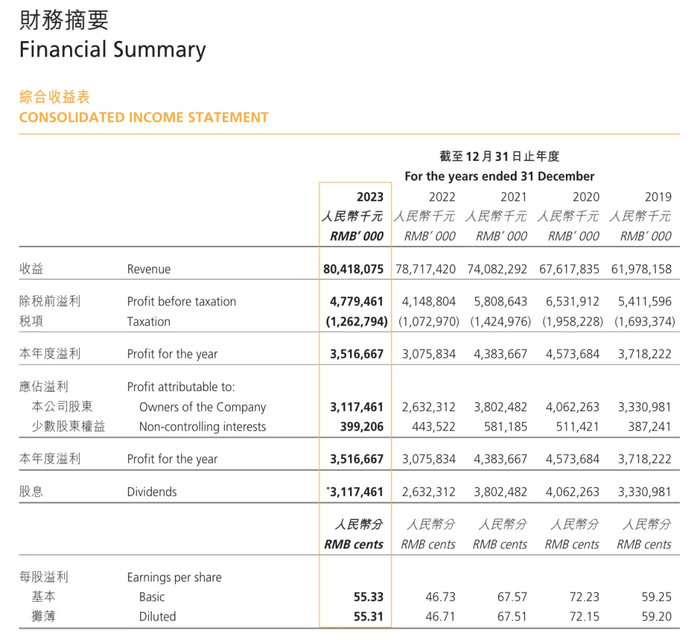Select the 2019 column header

(658, 197)
